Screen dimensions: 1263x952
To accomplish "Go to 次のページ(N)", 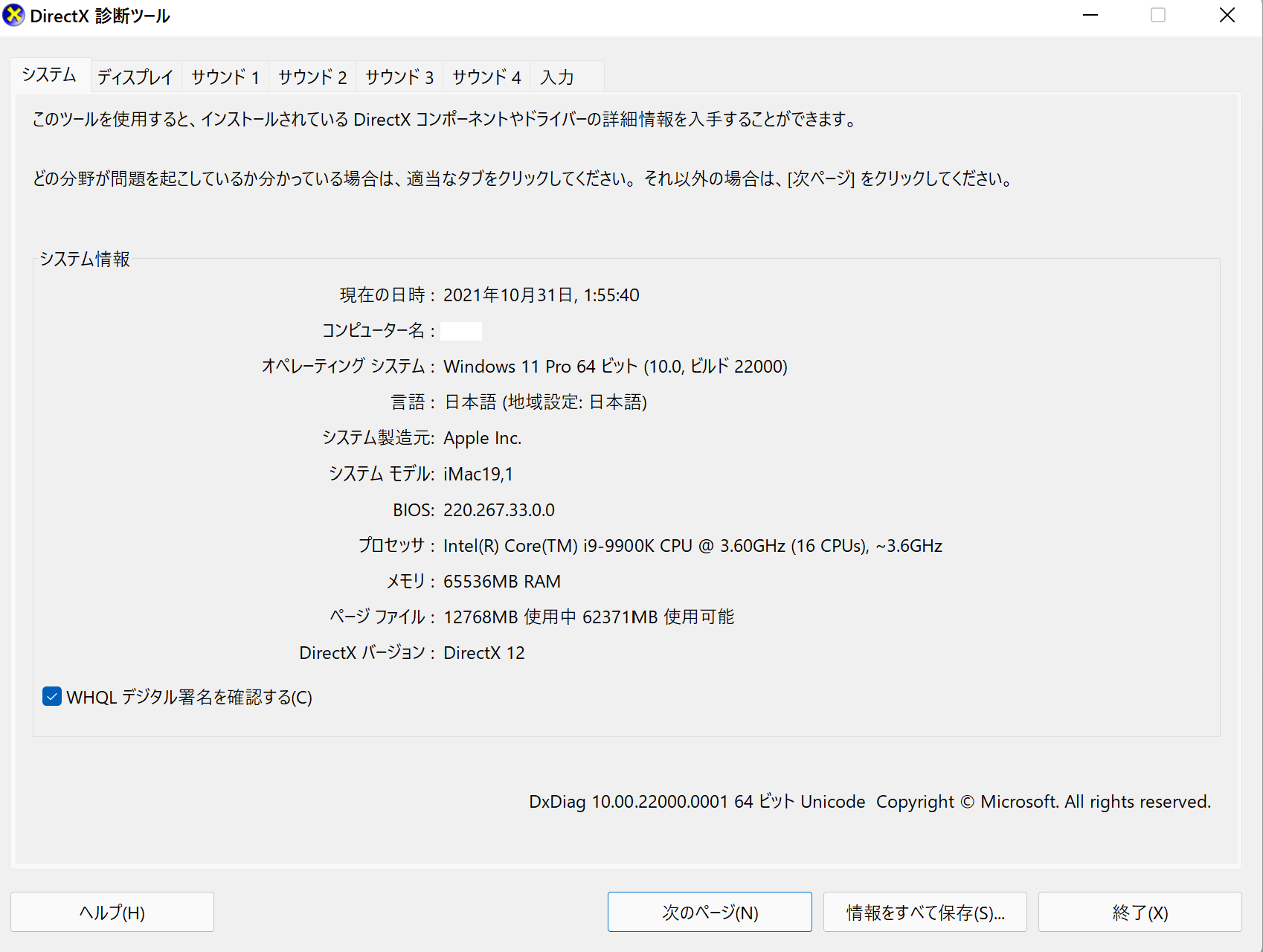I will [710, 912].
